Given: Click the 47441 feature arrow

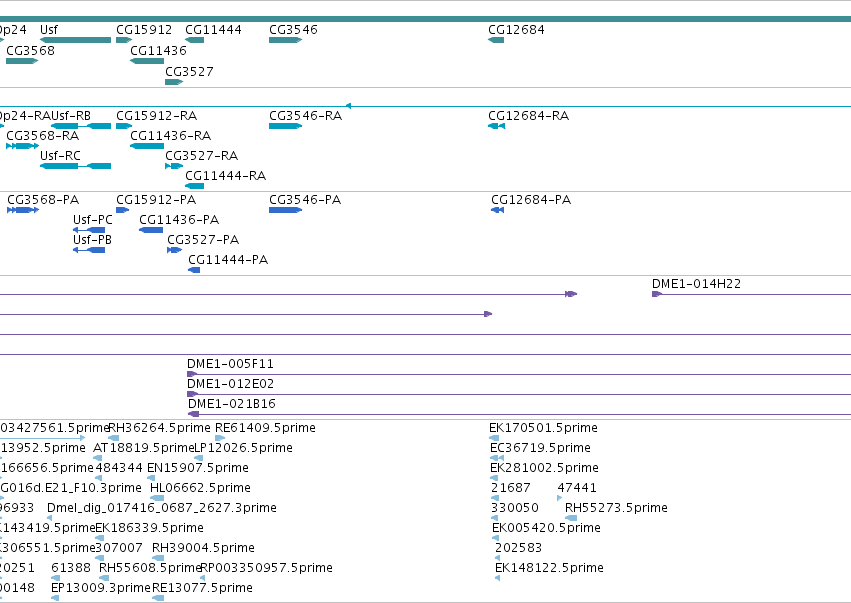Looking at the screenshot, I should click(x=560, y=498).
